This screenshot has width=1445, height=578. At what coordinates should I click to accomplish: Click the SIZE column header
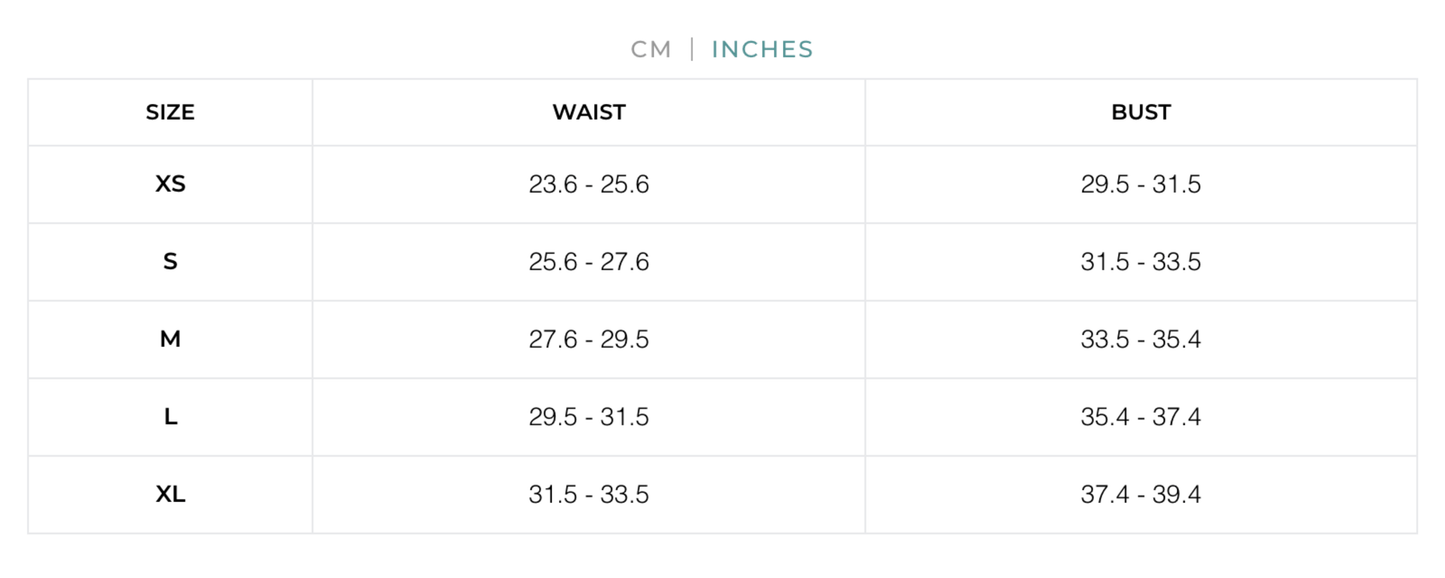169,112
